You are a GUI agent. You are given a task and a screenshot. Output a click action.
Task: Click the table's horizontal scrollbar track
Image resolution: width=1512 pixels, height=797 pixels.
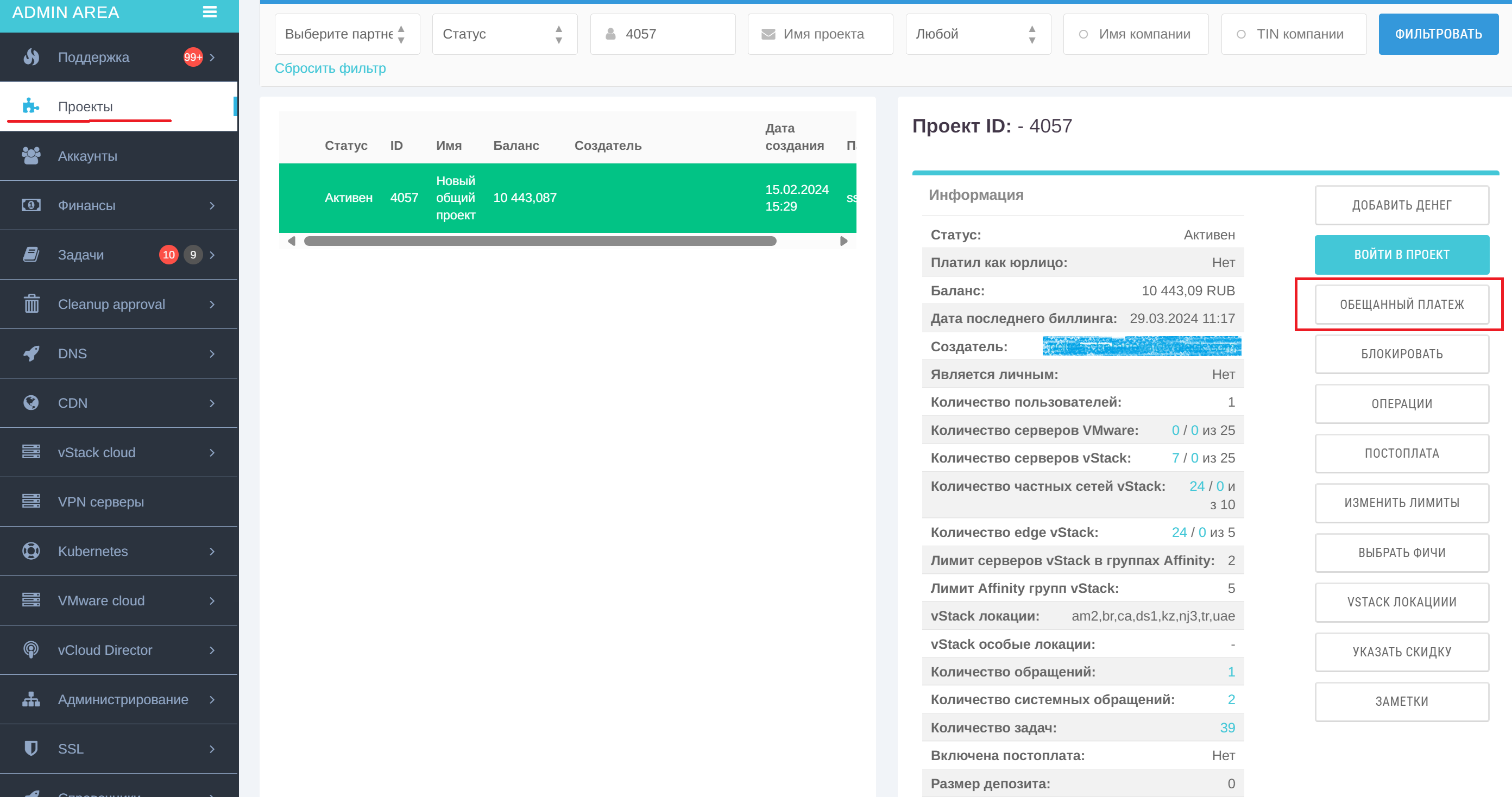coord(567,241)
